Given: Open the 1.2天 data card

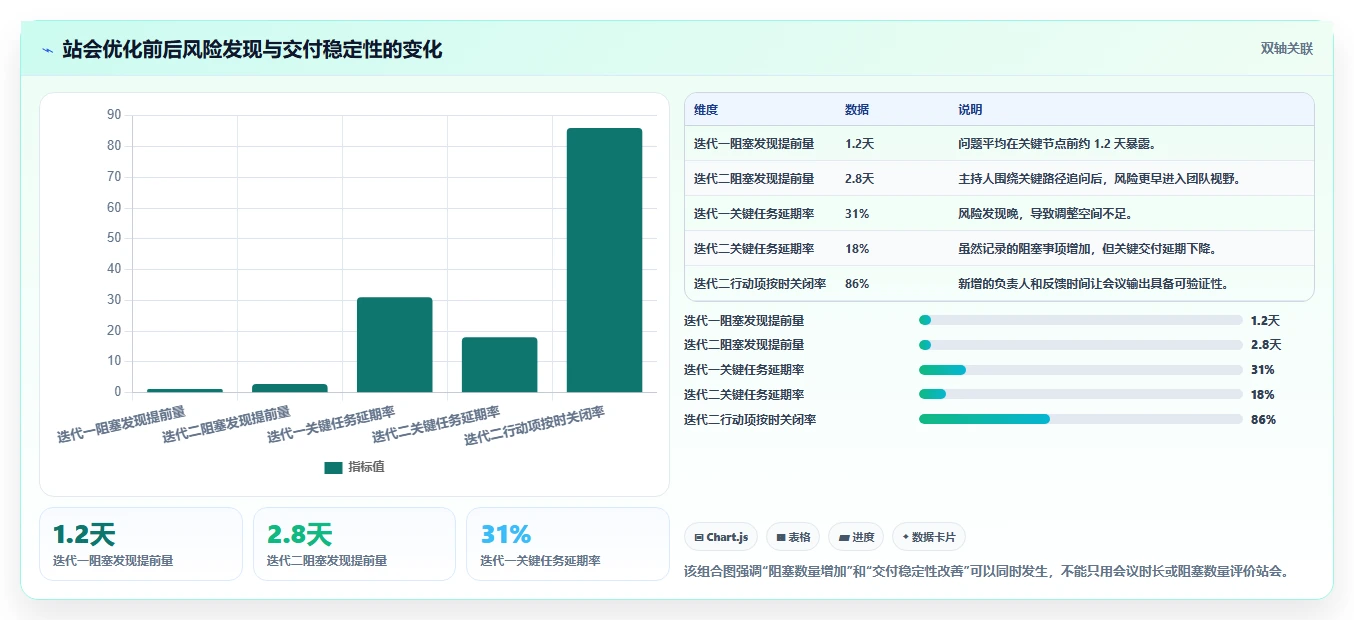Looking at the screenshot, I should [x=141, y=544].
